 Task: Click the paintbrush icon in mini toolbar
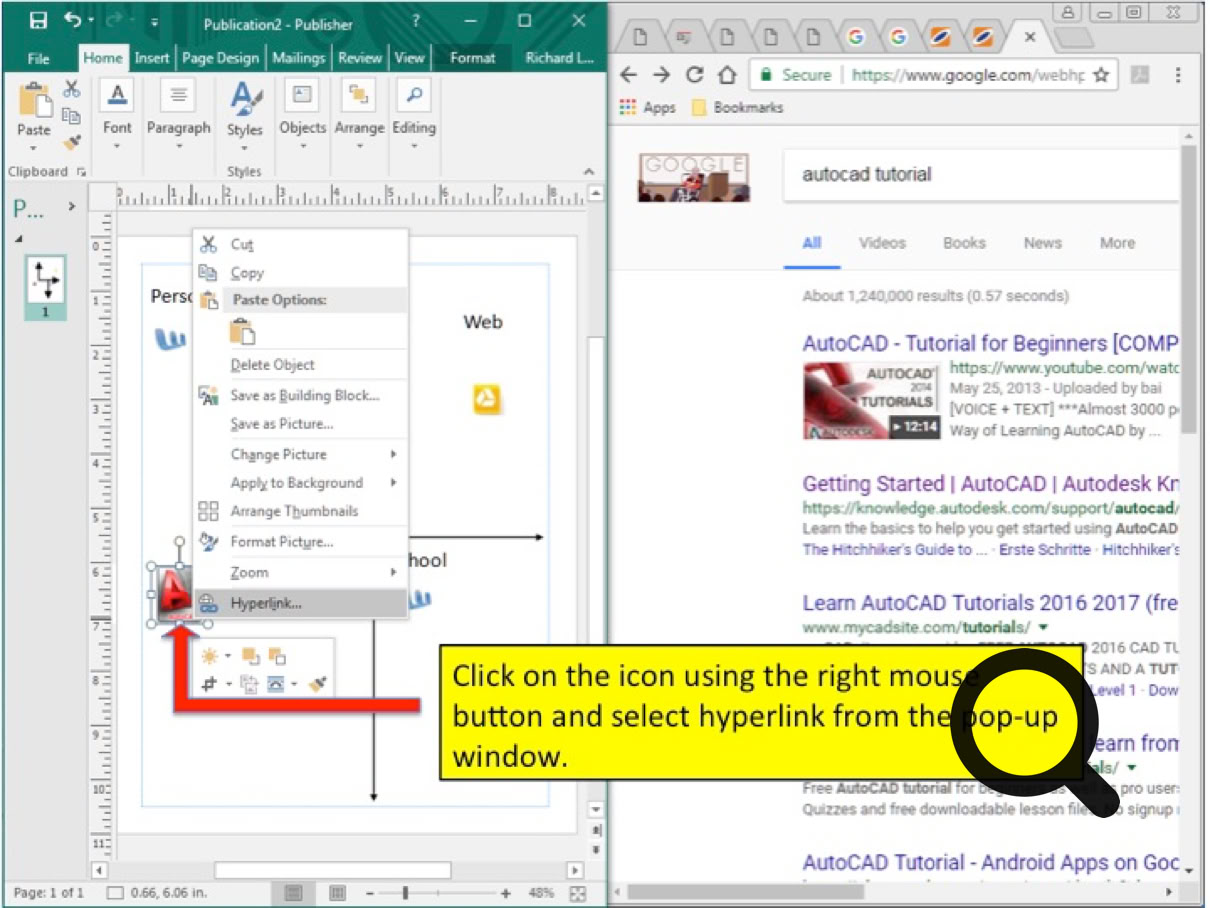click(318, 685)
